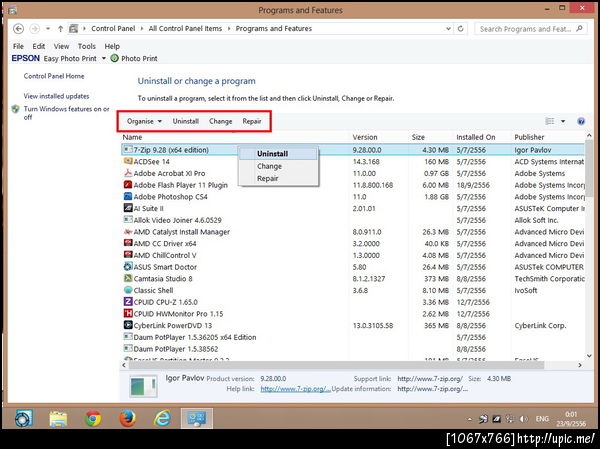Screen dimensions: 600x449
Task: Open Control Panel Home link
Action: click(x=54, y=76)
